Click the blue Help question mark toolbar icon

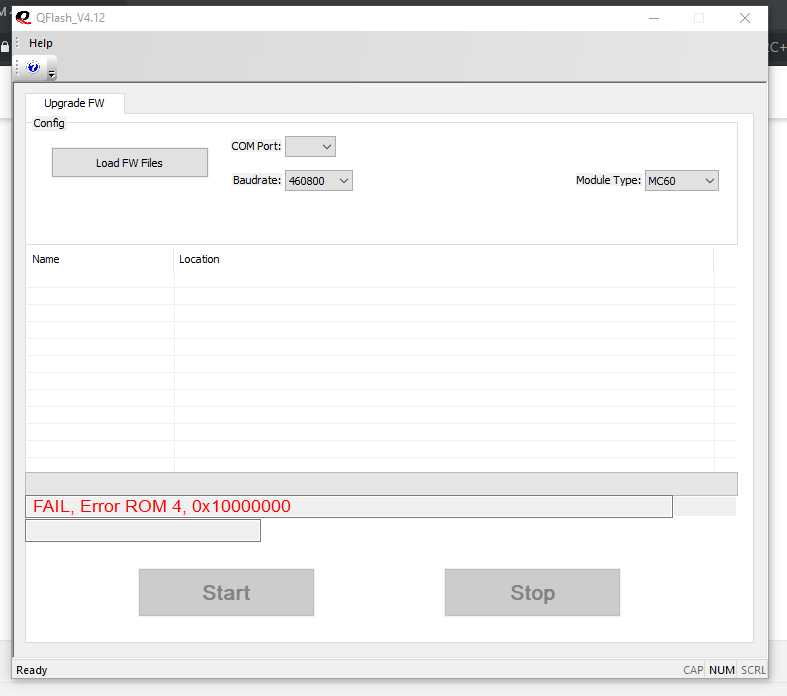click(x=33, y=67)
